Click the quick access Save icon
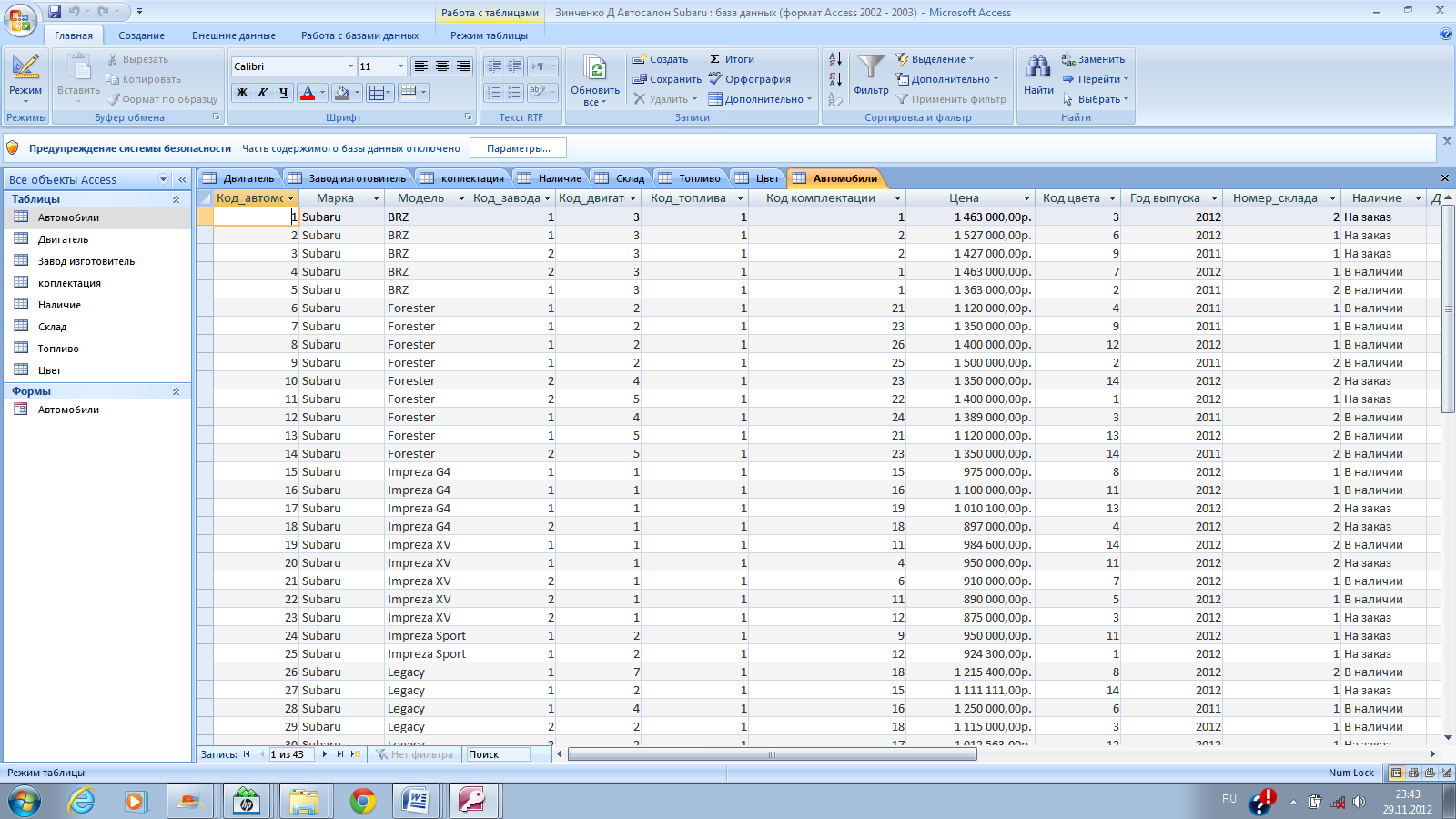The width and height of the screenshot is (1456, 819). 55,12
